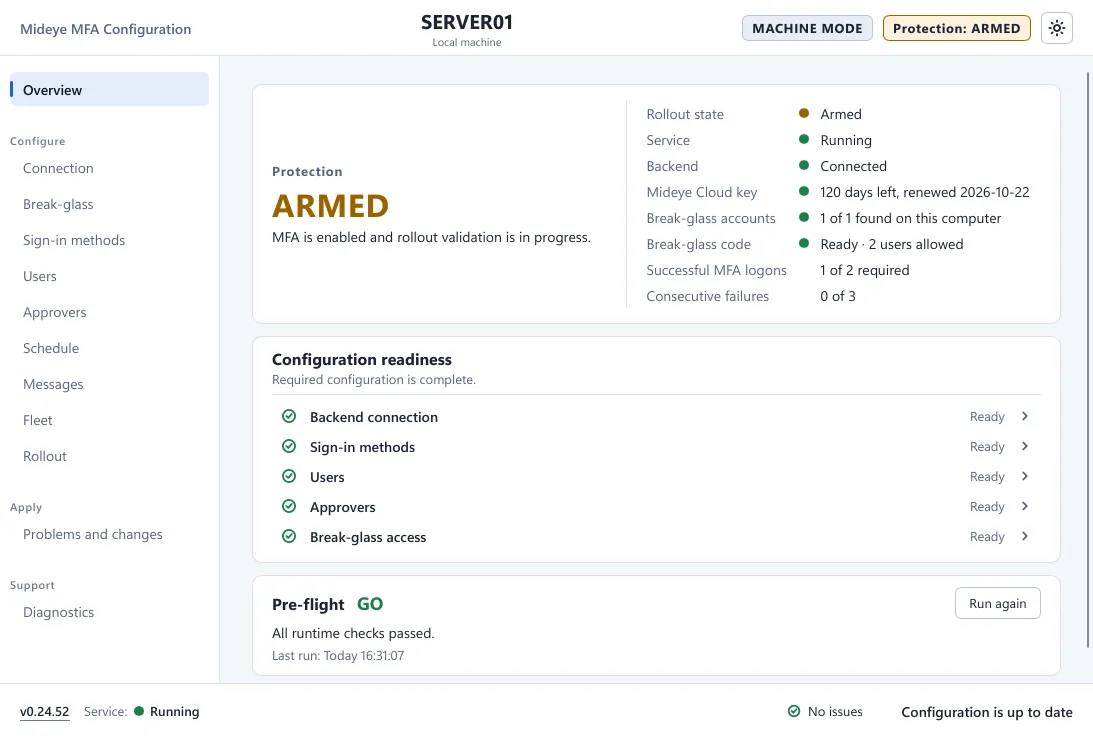
Task: Open the Connection configuration page
Action: coord(58,168)
